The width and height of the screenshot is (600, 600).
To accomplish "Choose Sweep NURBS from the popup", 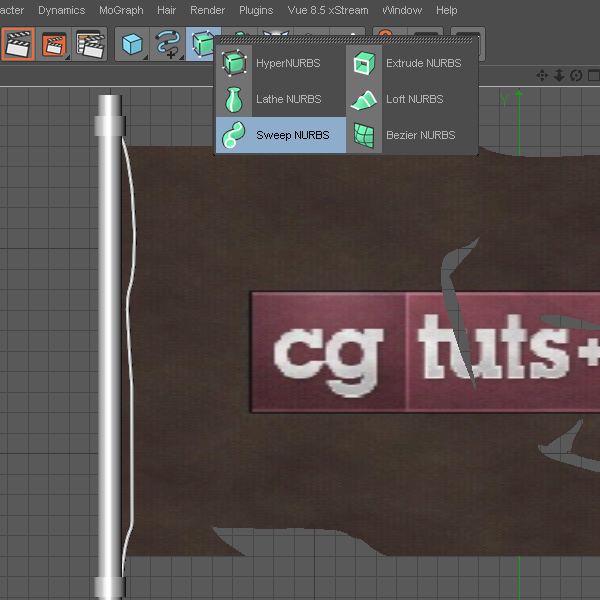I will point(281,135).
